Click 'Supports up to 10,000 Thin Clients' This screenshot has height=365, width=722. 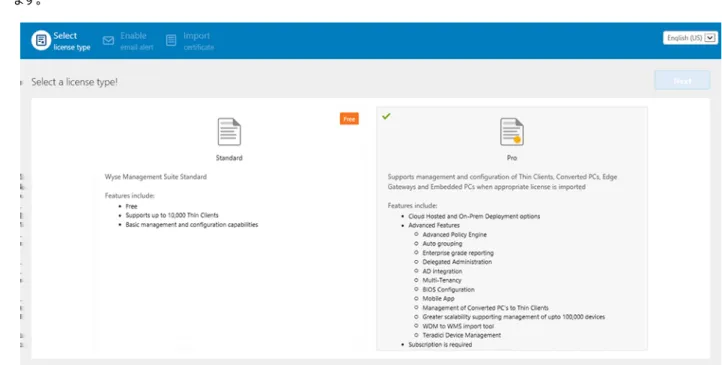(172, 215)
